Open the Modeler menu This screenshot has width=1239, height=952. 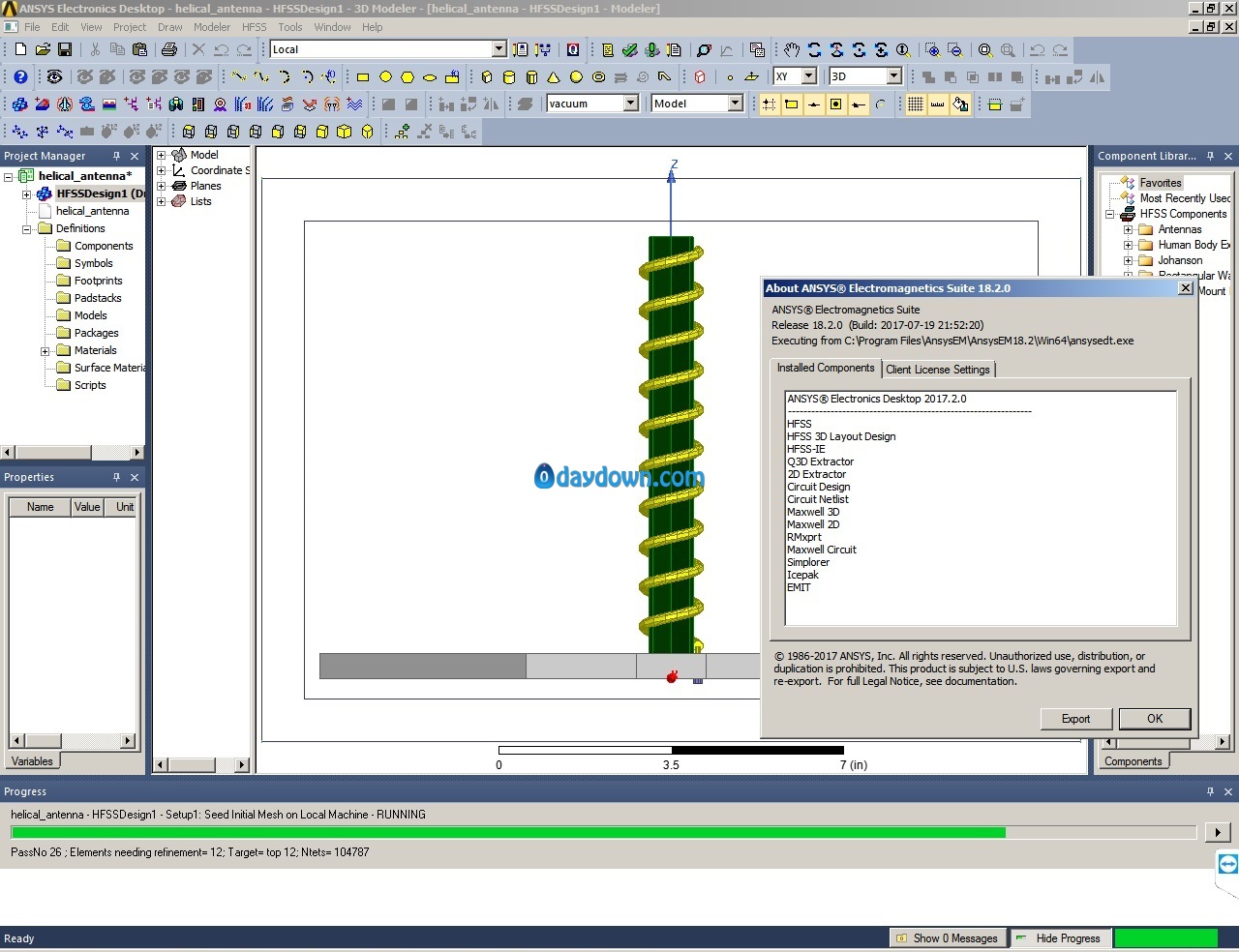click(211, 27)
